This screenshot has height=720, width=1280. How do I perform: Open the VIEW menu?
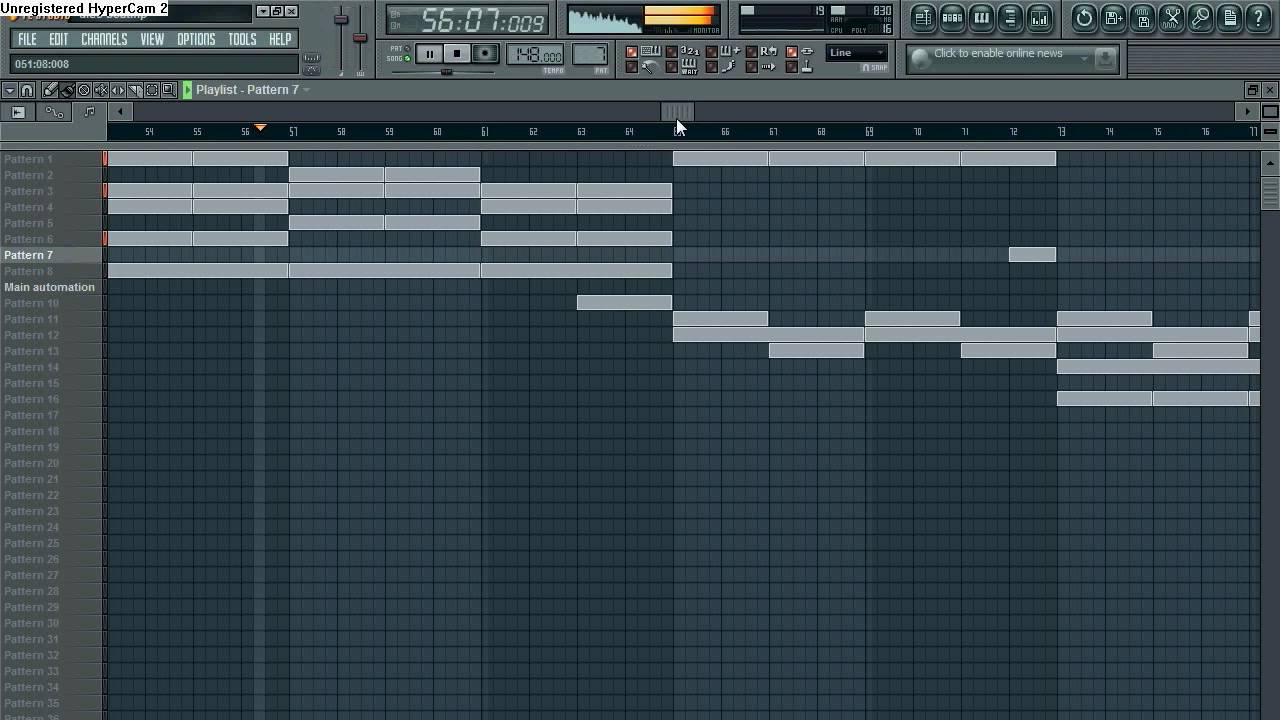pos(152,39)
